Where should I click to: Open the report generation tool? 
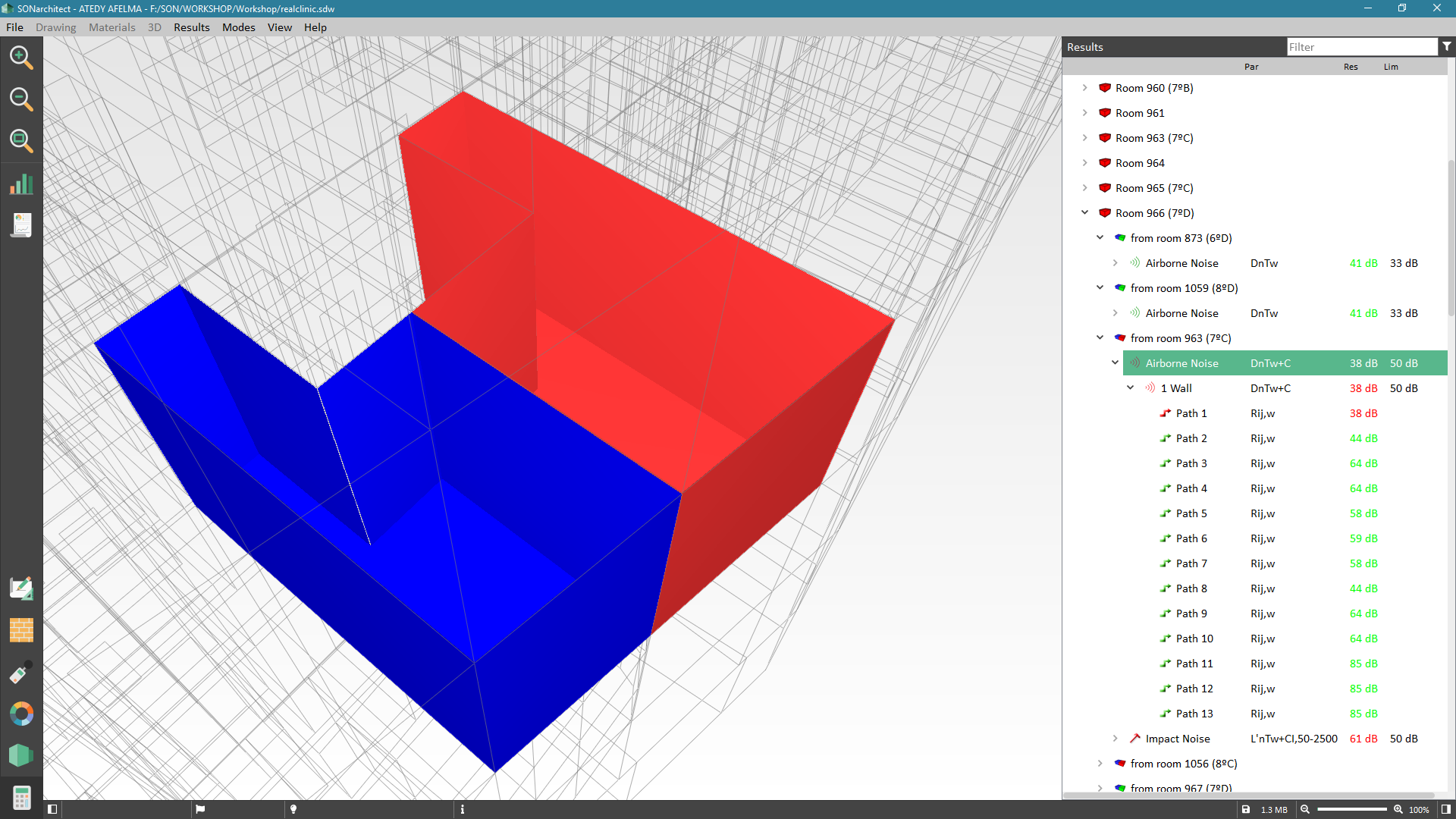pyautogui.click(x=21, y=224)
